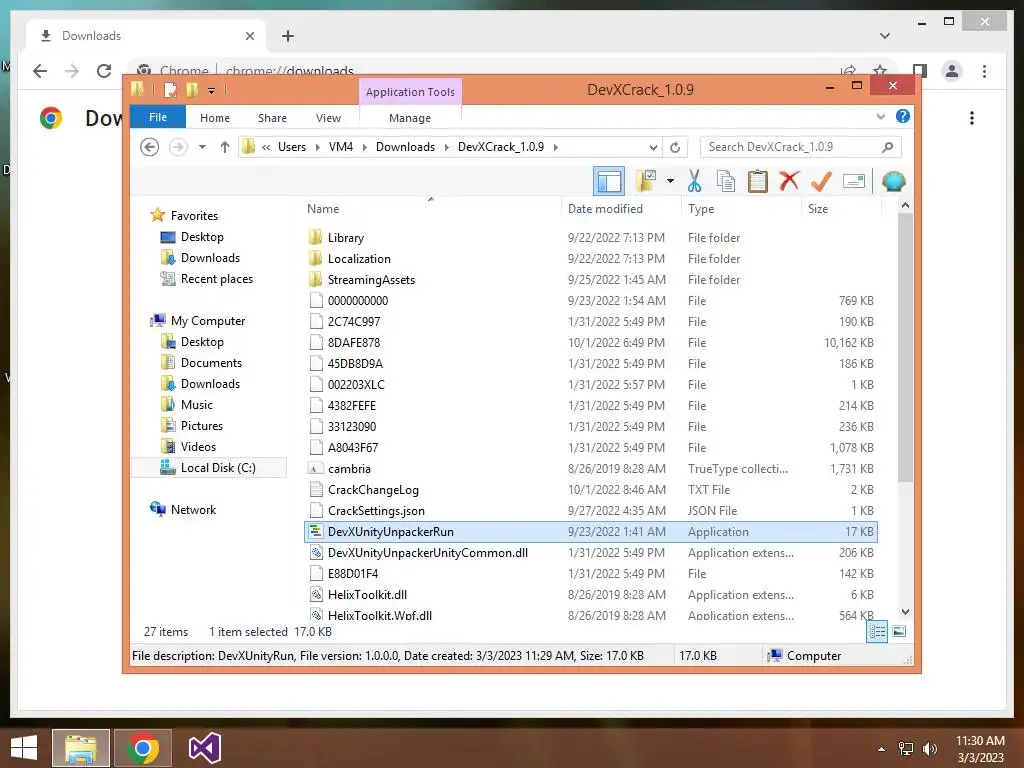Click Chrome side panel icon
1024x768 pixels.
click(920, 71)
